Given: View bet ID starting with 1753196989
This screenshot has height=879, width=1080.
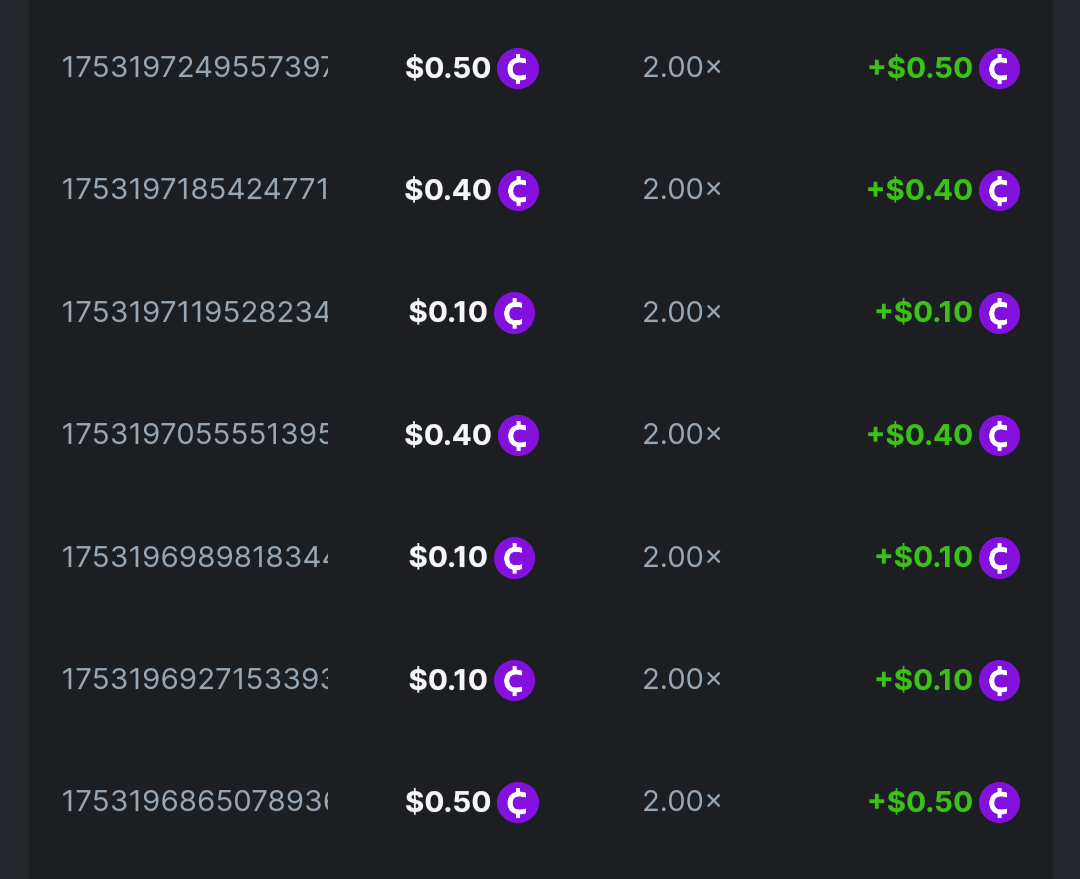Looking at the screenshot, I should click(195, 557).
